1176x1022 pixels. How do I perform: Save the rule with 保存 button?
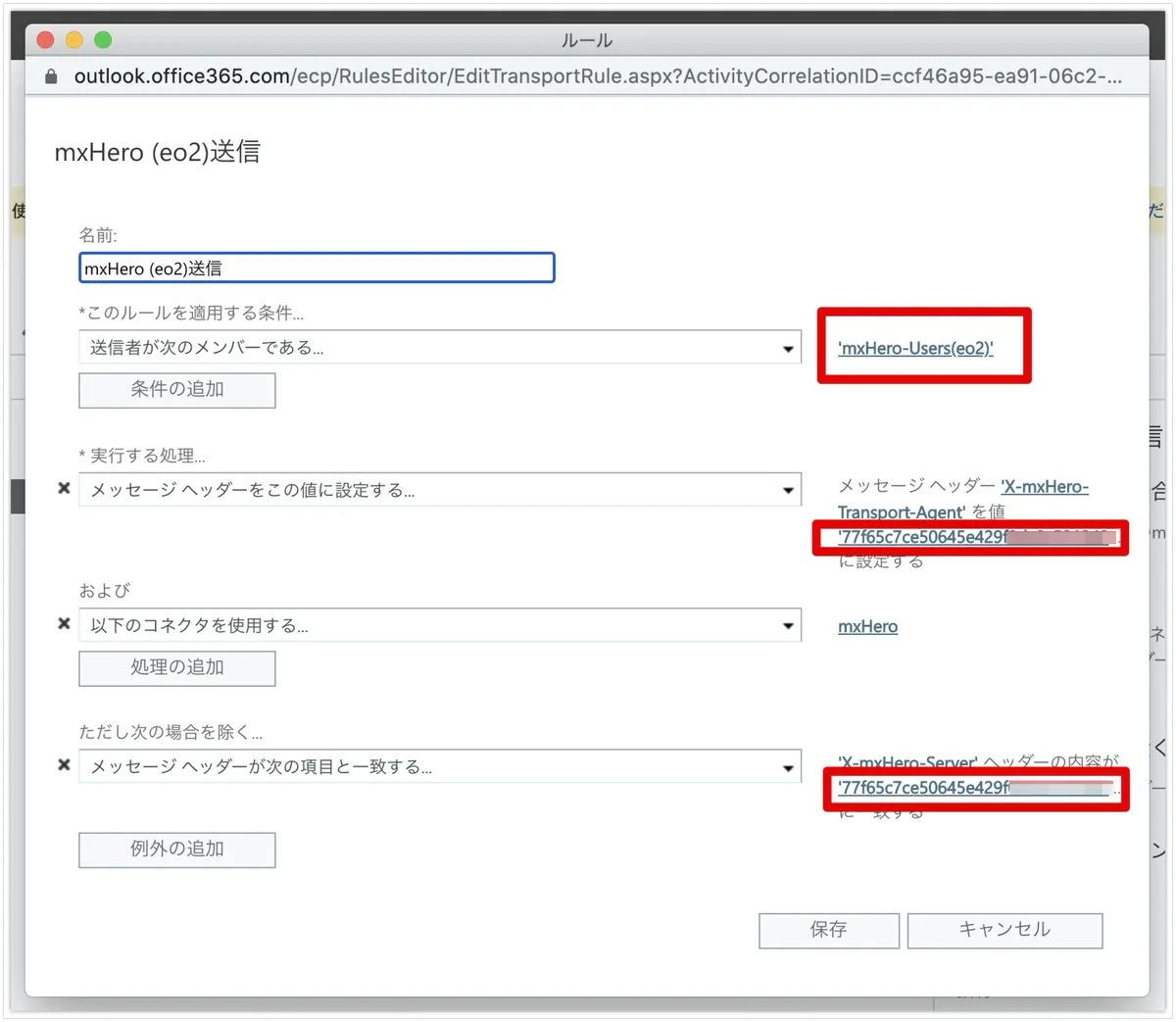(829, 930)
